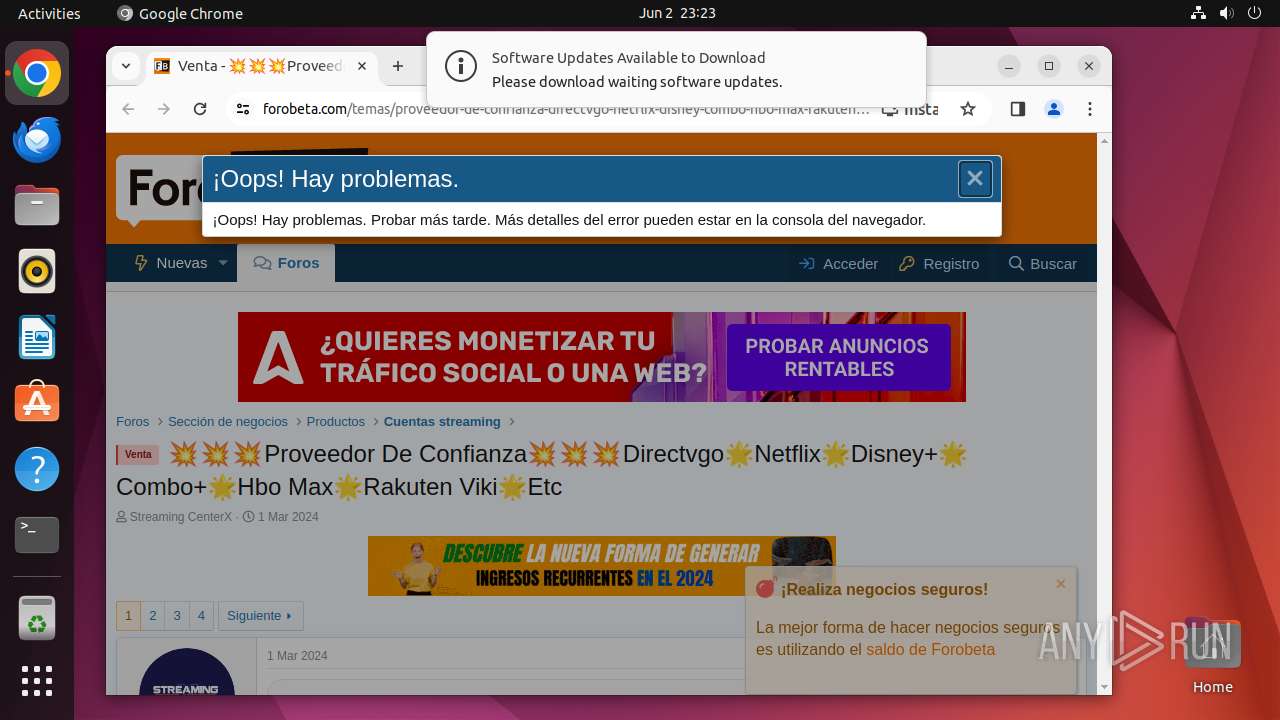Go to page 4 of thread
This screenshot has height=720, width=1280.
[x=201, y=616]
